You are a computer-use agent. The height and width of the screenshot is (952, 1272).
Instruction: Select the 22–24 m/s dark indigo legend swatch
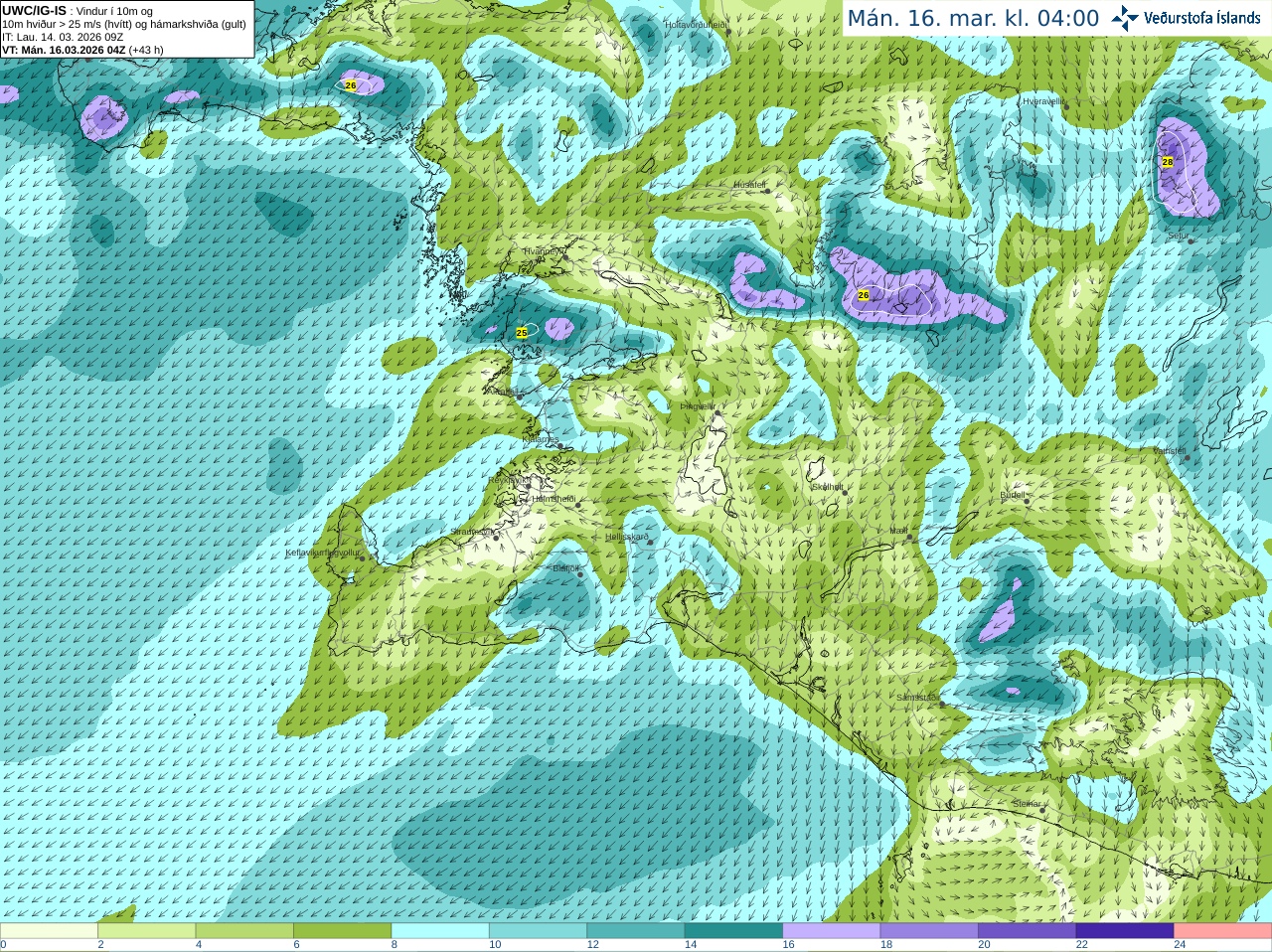[x=1125, y=931]
